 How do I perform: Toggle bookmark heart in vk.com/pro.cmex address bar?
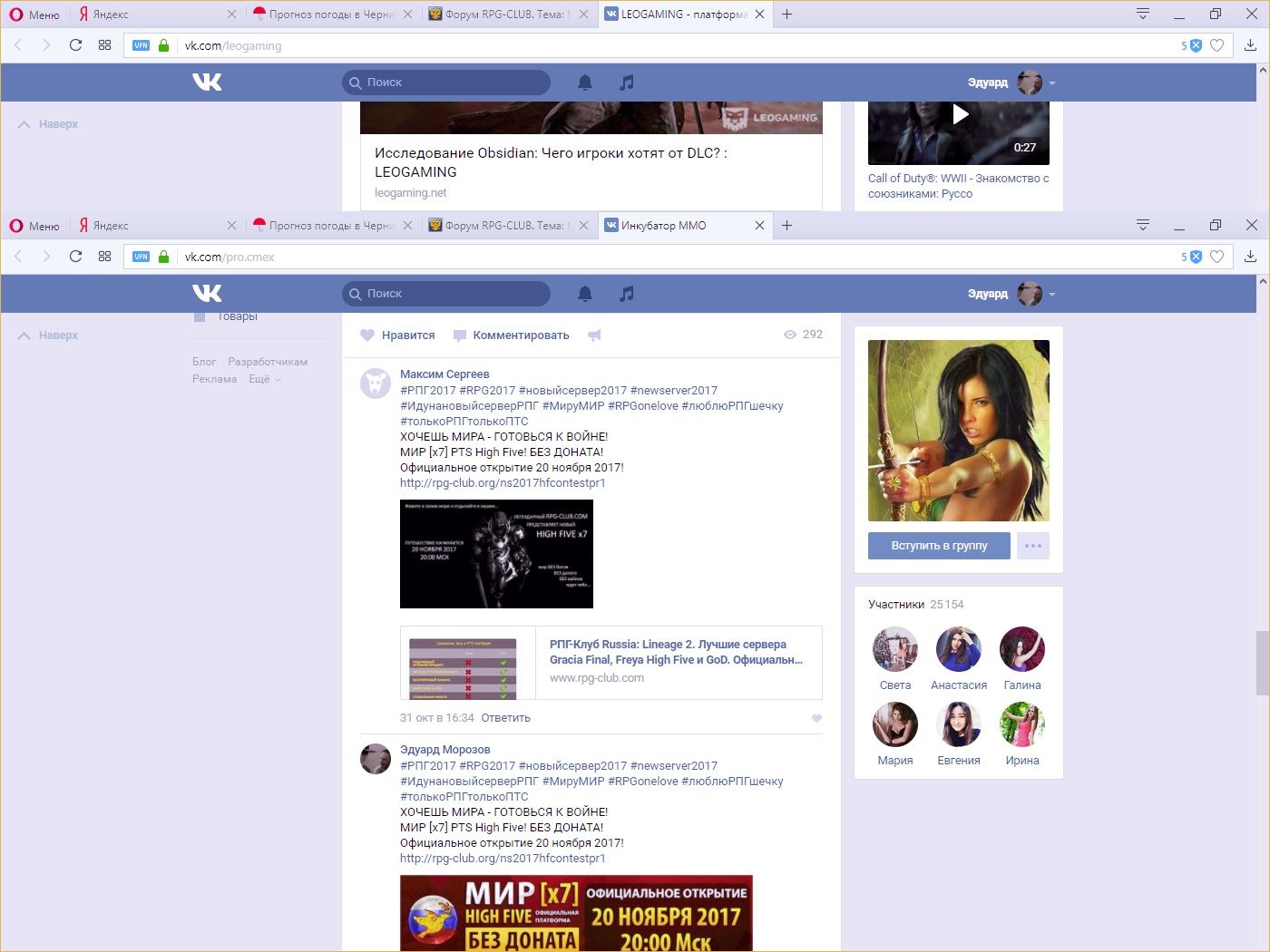coord(1217,257)
